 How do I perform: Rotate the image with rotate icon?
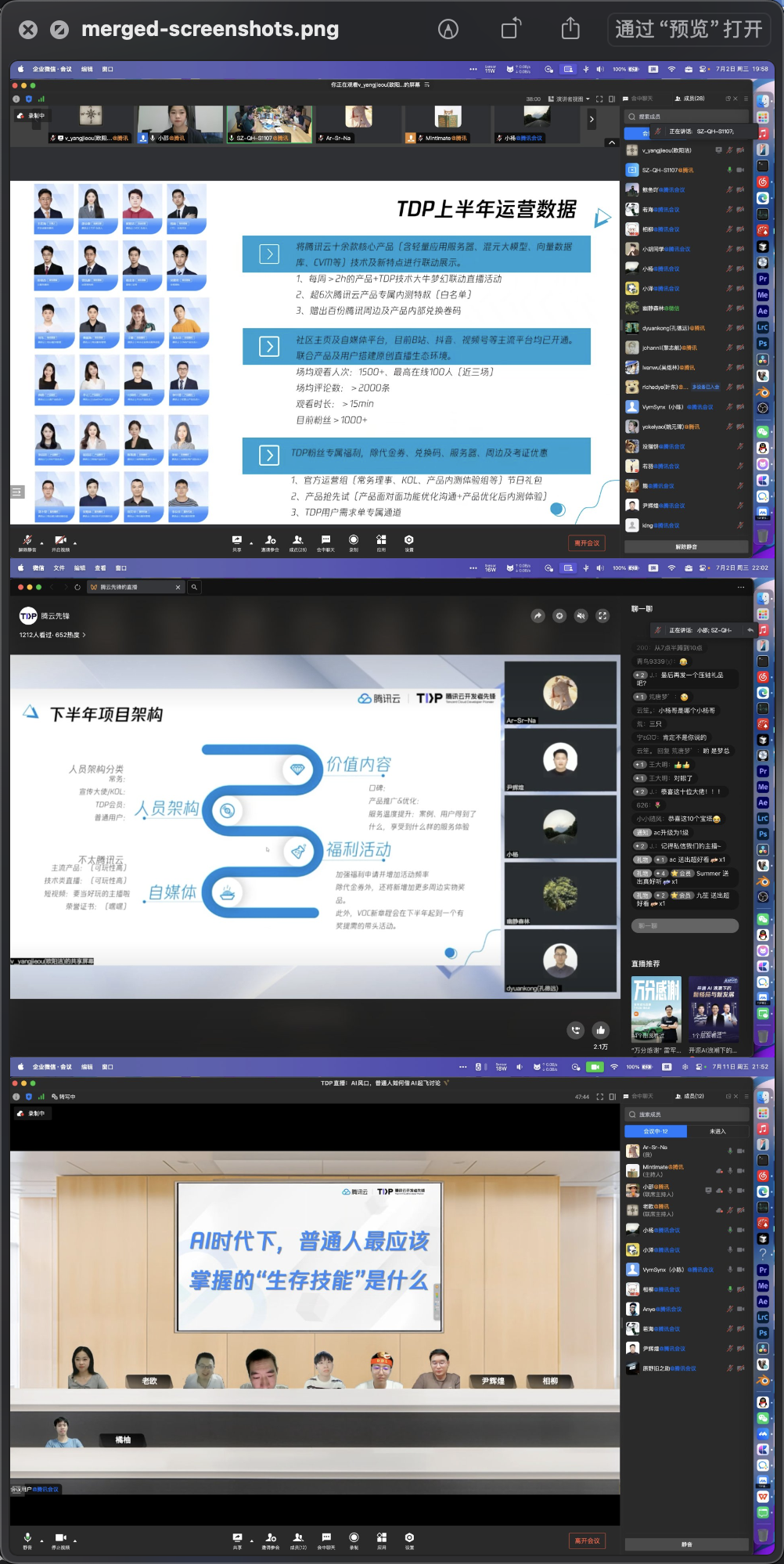tap(511, 29)
